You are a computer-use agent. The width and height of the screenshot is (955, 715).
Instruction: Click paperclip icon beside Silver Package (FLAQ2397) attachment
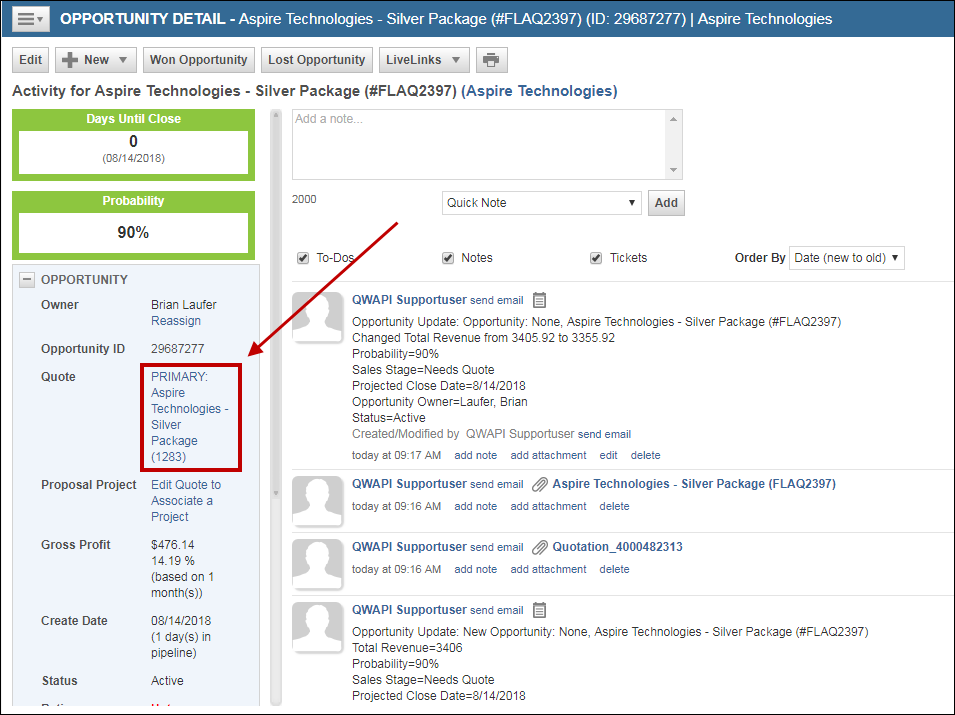point(540,484)
